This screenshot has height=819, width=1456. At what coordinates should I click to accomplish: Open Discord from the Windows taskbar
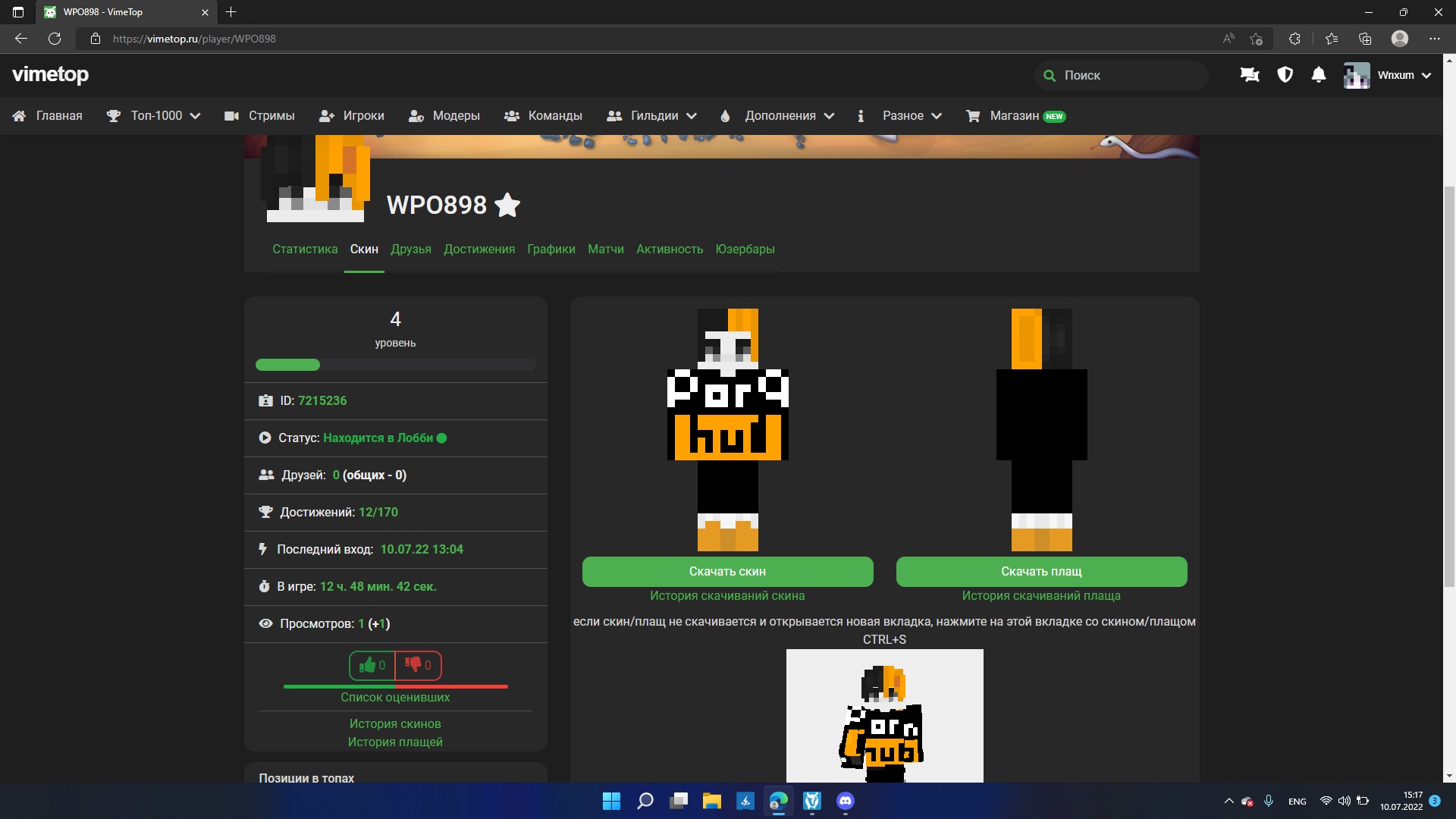845,801
